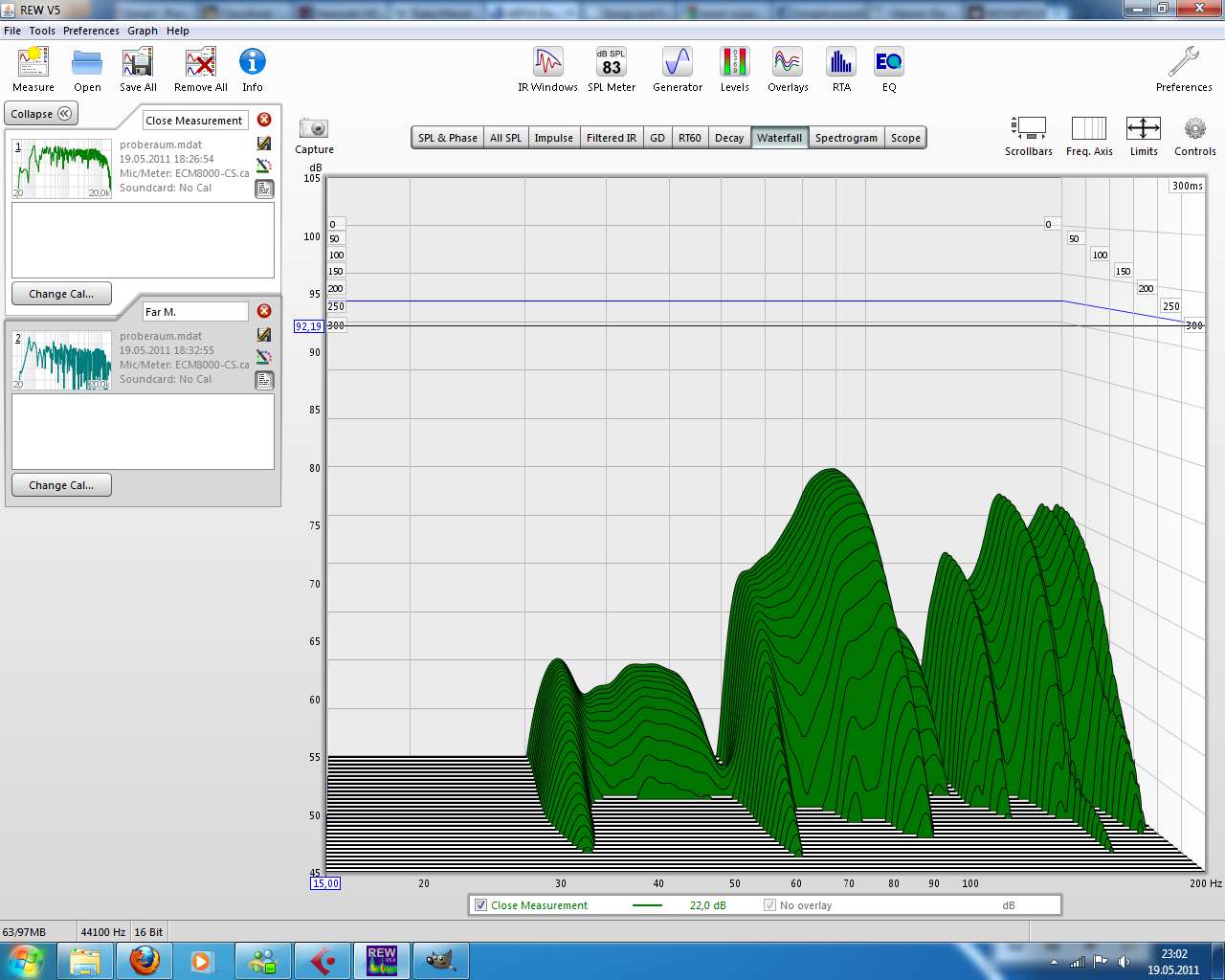Remove the Far M. measurement
Screen dimensions: 1225x980
264,311
